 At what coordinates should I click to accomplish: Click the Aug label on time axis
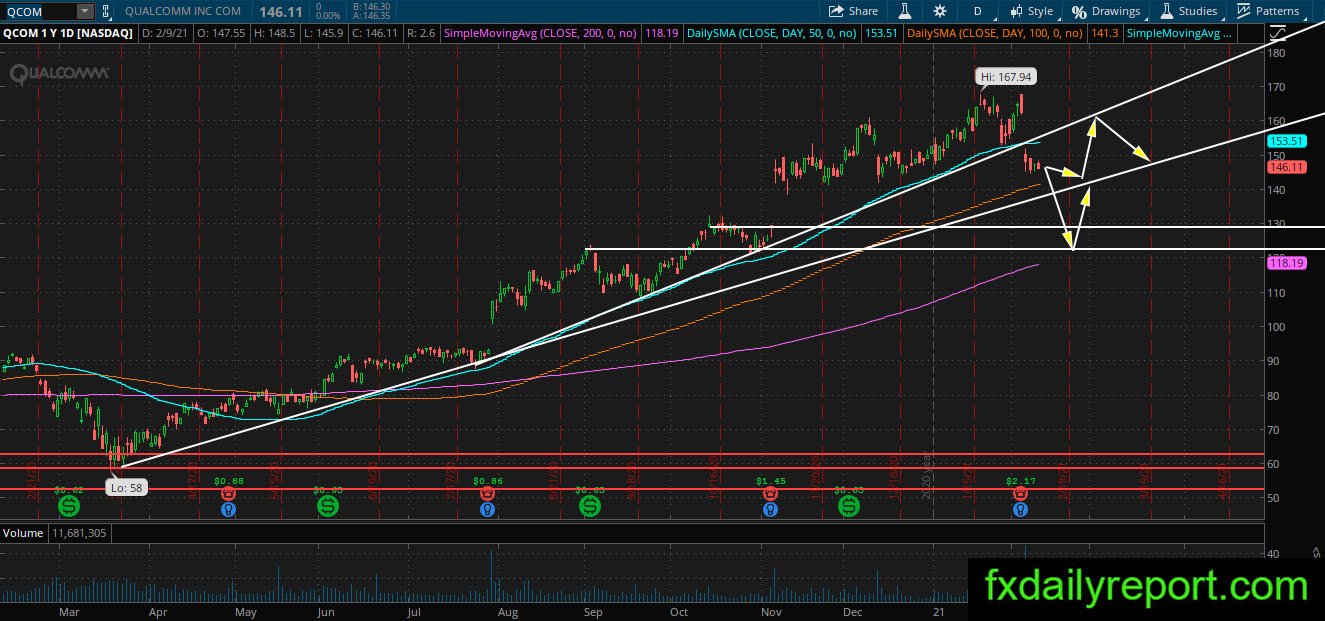click(507, 610)
